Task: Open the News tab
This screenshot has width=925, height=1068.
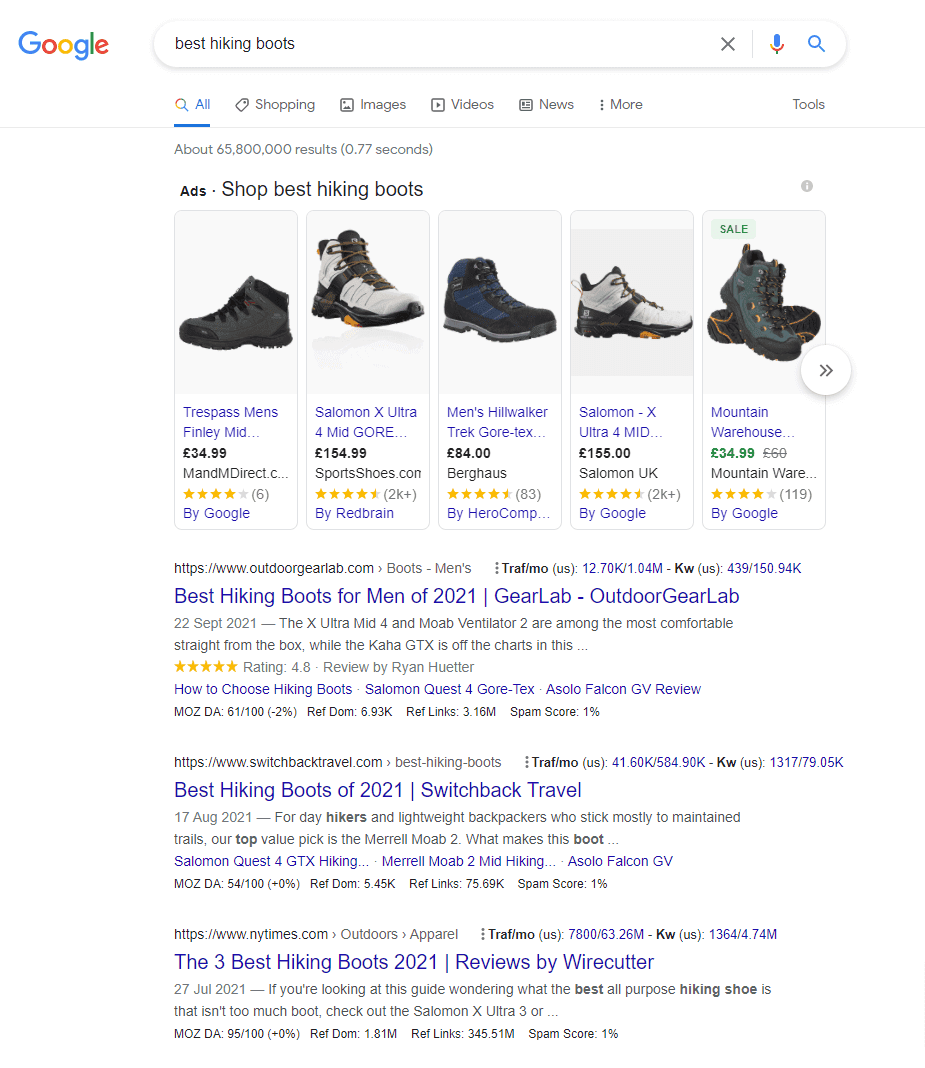Action: (x=546, y=104)
